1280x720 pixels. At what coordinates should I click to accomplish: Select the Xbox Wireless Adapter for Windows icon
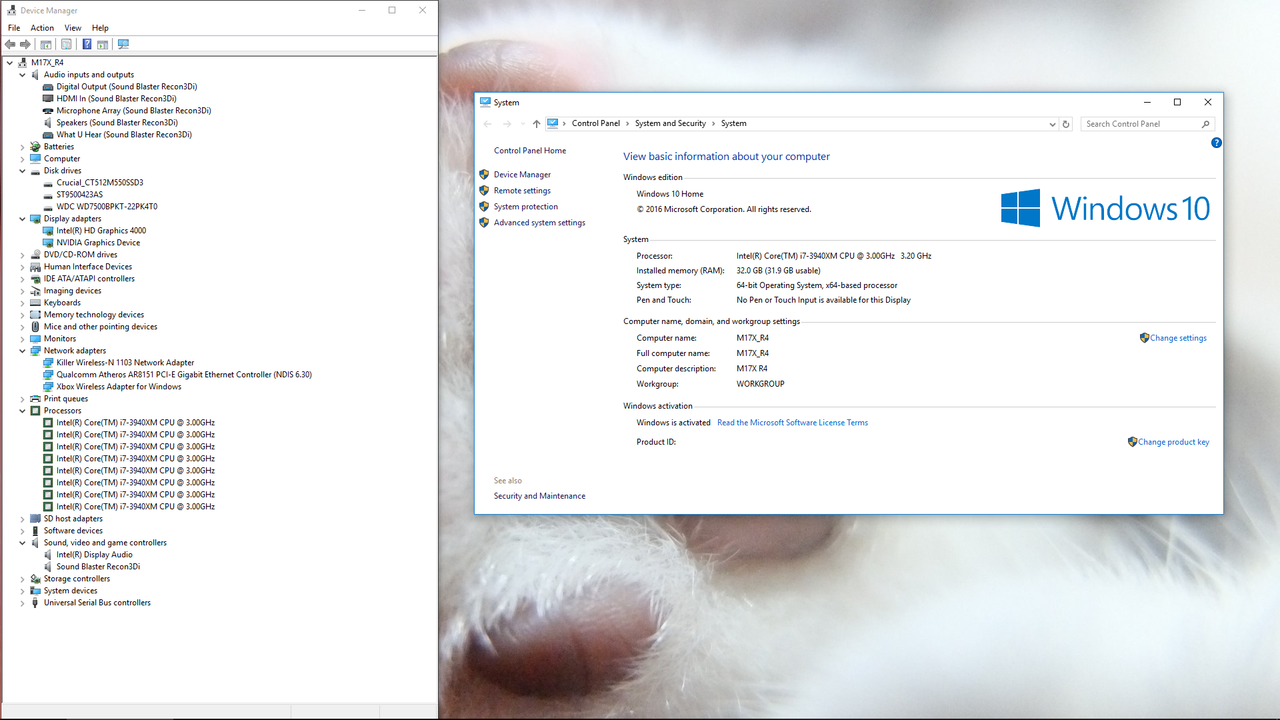48,387
